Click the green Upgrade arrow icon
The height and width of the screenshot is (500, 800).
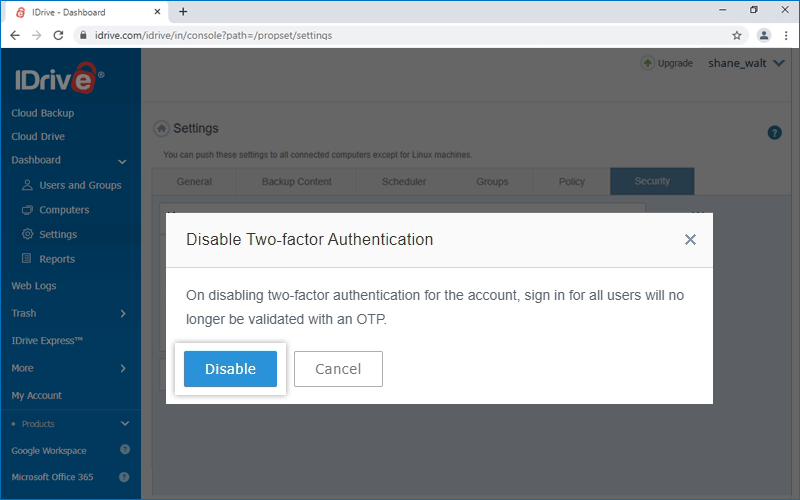[x=647, y=63]
